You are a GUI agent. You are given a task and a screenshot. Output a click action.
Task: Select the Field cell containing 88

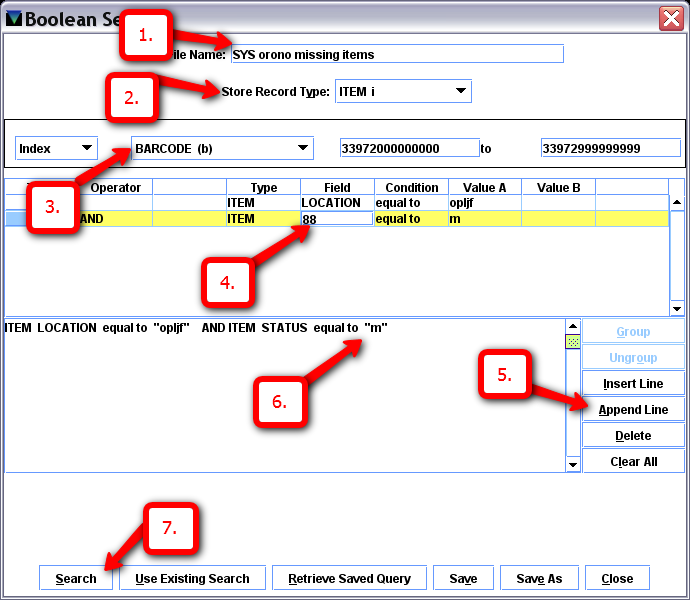pyautogui.click(x=337, y=218)
